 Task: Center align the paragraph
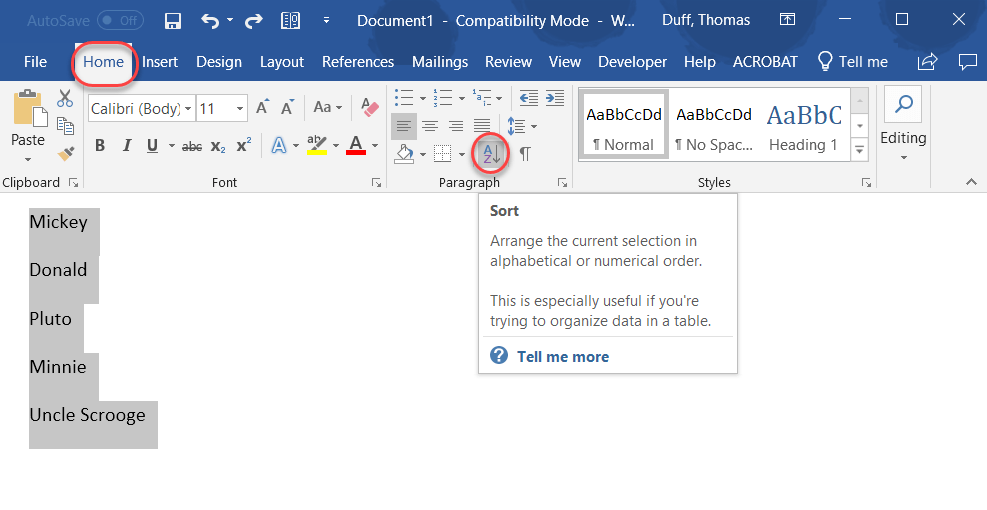coord(430,126)
